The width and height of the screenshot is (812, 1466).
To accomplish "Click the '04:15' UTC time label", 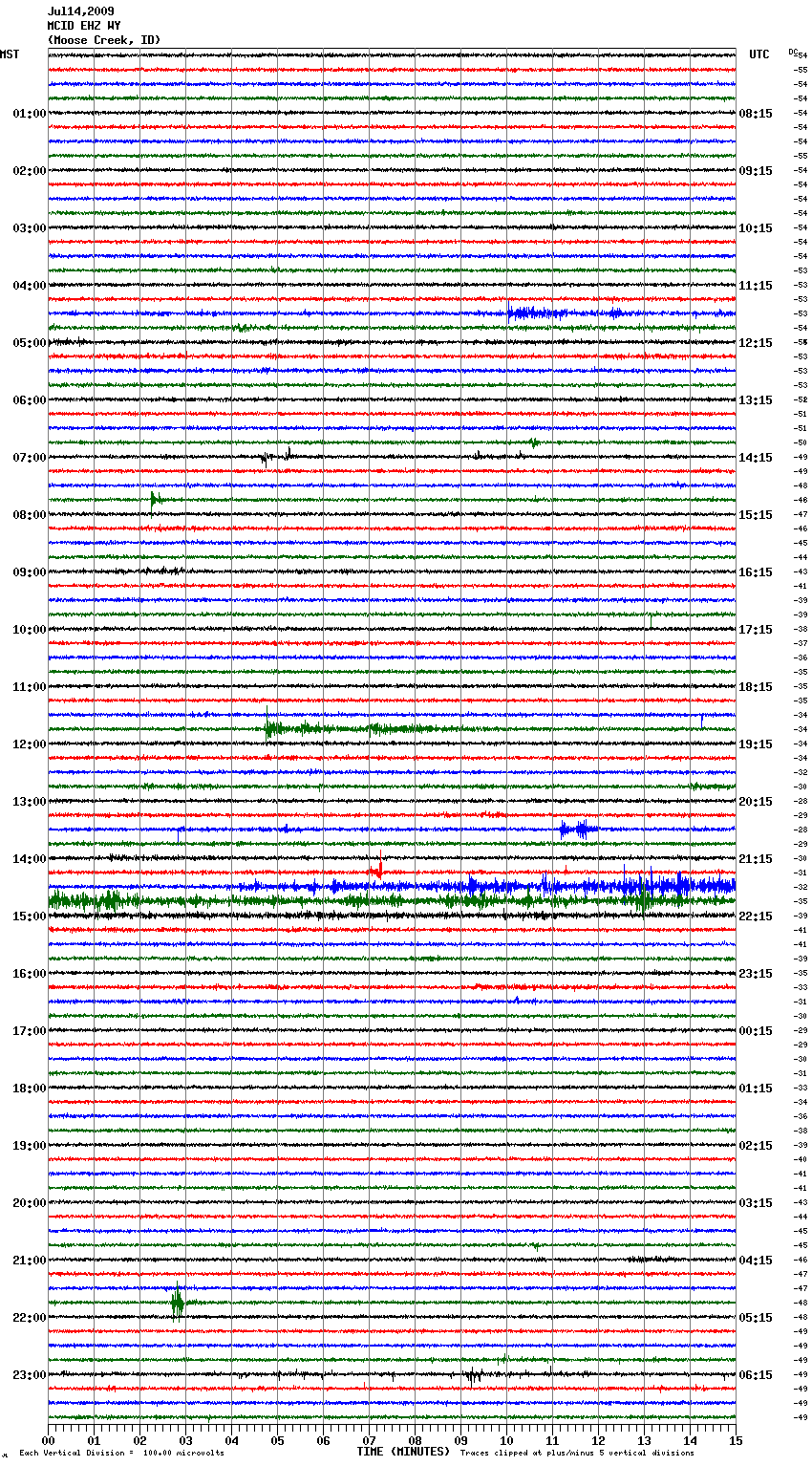I will coord(756,1261).
